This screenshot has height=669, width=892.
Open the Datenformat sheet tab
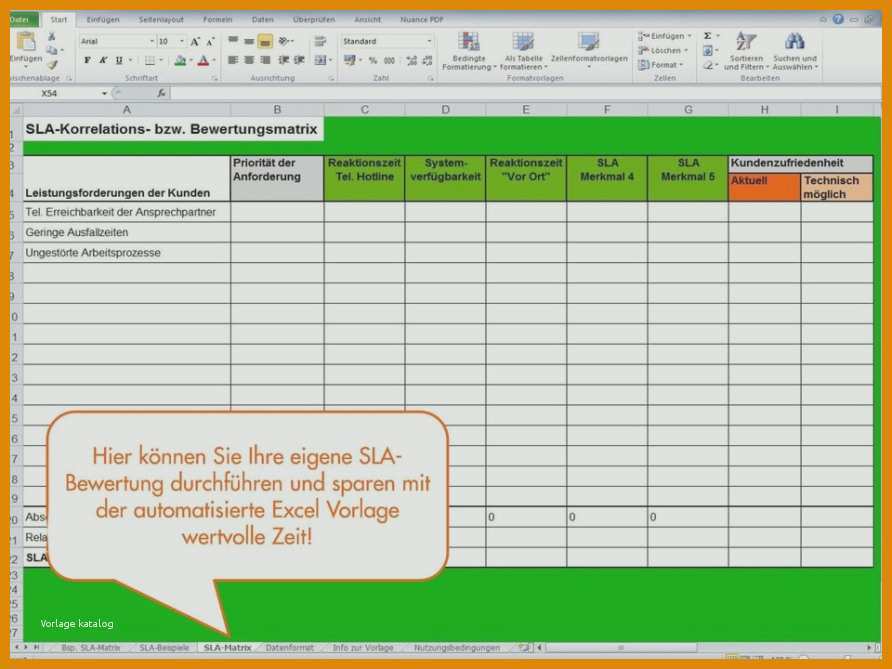point(290,647)
